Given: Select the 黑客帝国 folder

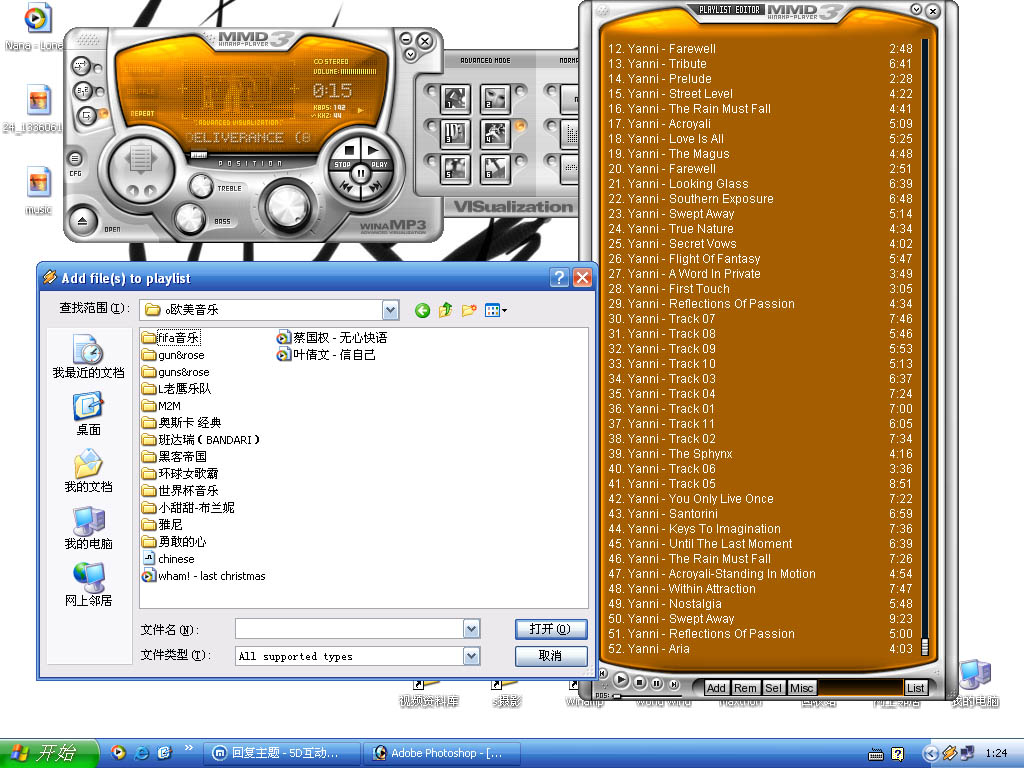Looking at the screenshot, I should point(174,456).
